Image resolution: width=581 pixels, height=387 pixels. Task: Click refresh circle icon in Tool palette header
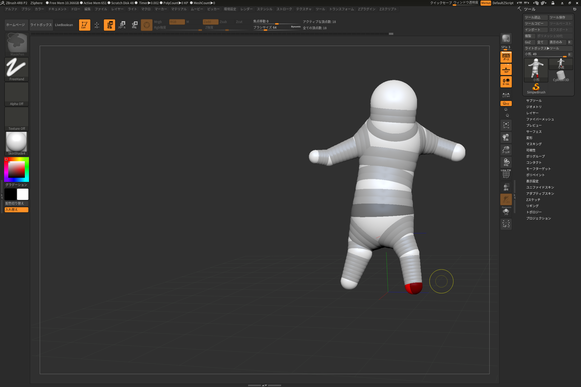(x=575, y=9)
